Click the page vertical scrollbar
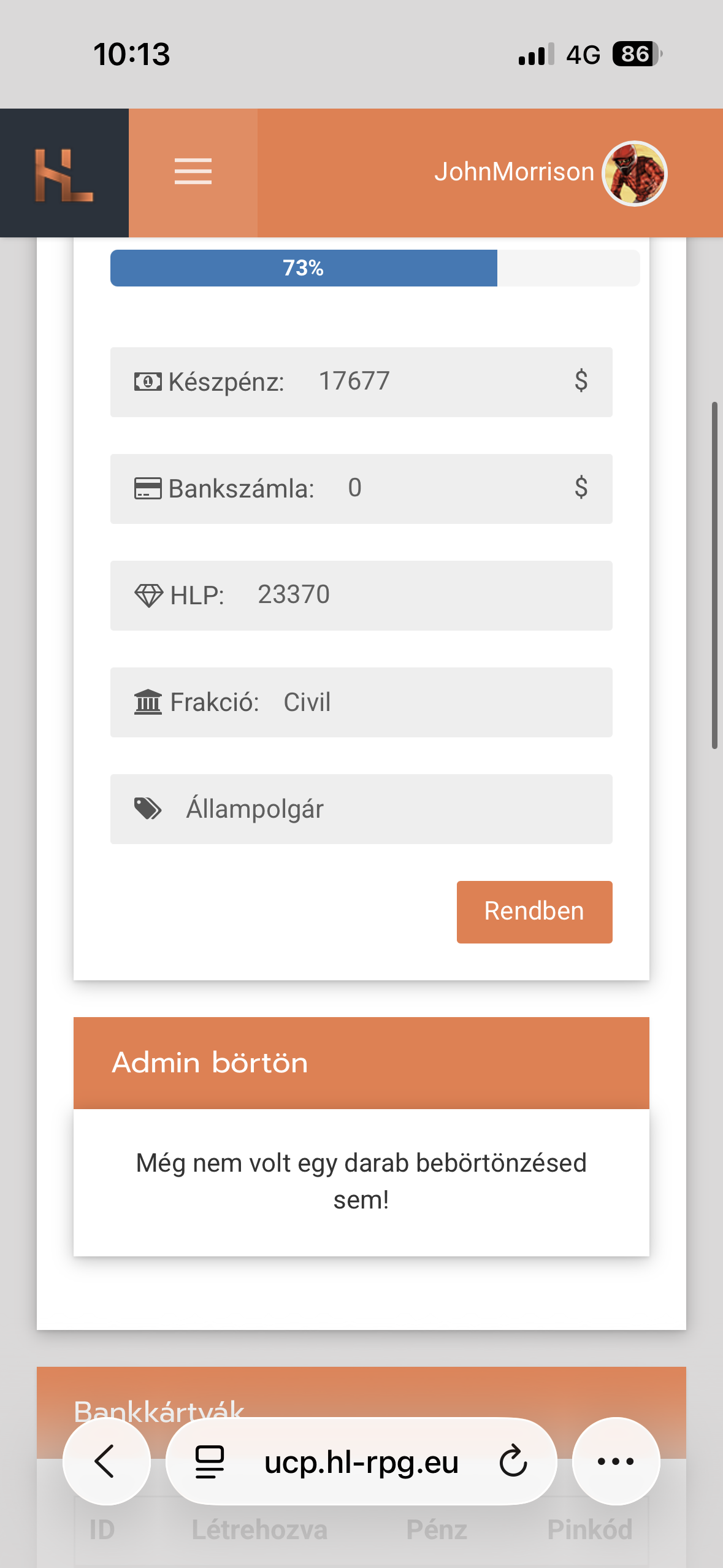723x1568 pixels. coord(714,575)
